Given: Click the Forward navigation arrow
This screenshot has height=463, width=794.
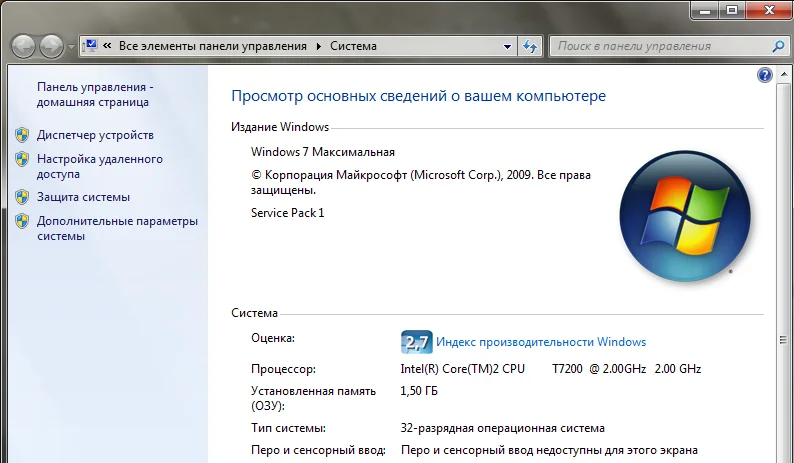Looking at the screenshot, I should click(x=51, y=47).
